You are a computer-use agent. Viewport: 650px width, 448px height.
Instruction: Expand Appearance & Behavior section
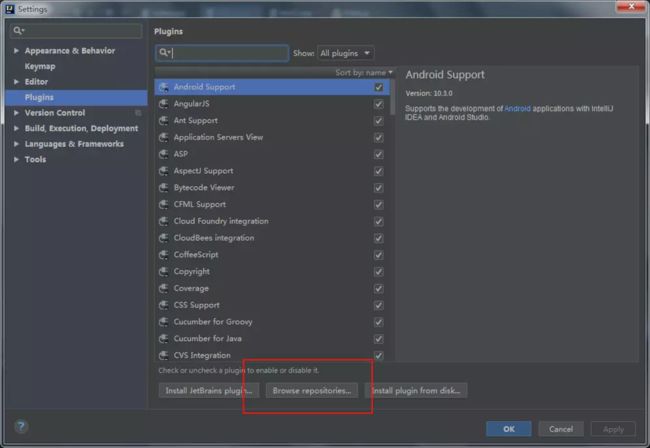[16, 51]
